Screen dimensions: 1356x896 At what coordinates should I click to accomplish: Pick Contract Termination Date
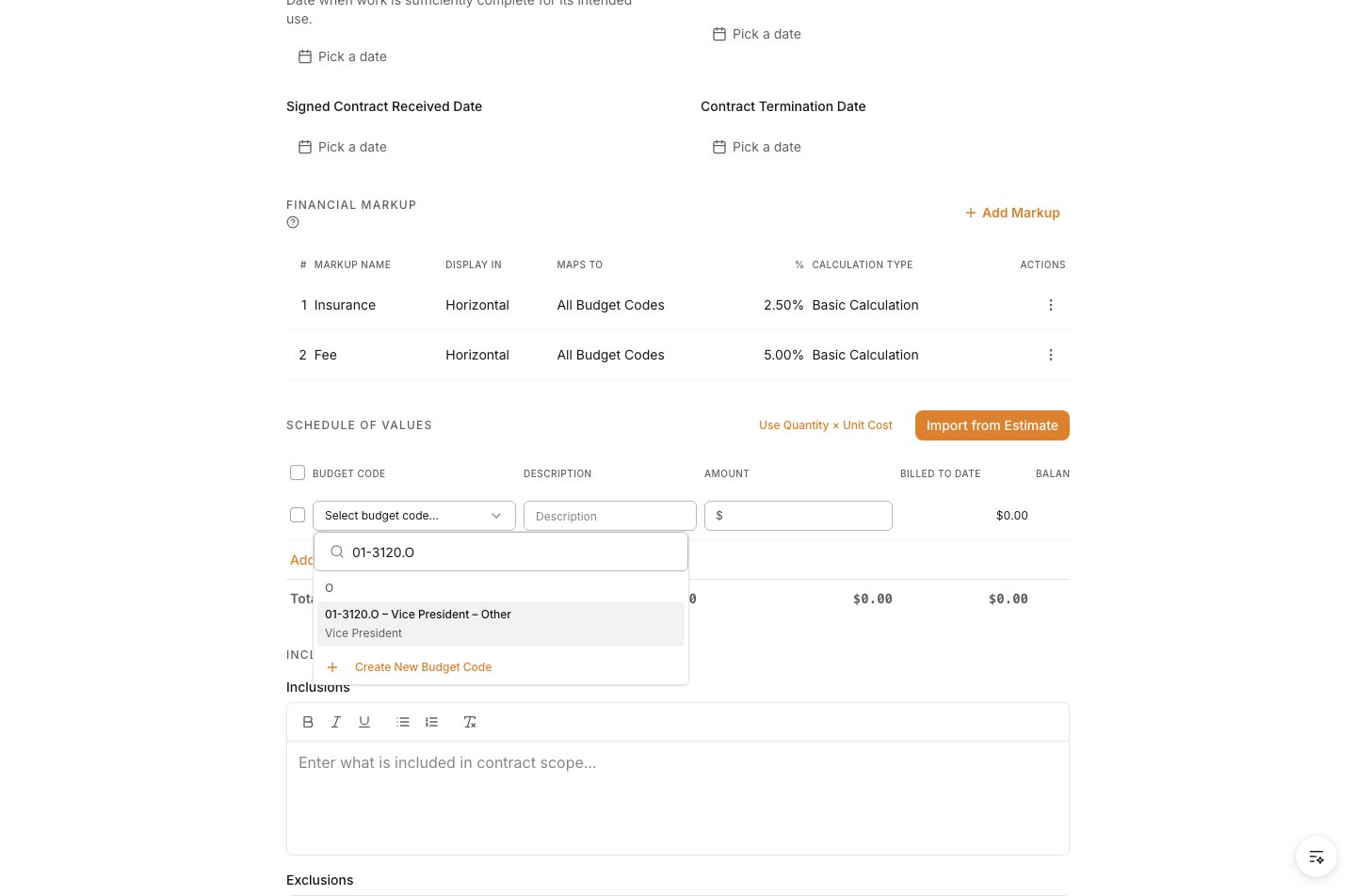point(757,147)
